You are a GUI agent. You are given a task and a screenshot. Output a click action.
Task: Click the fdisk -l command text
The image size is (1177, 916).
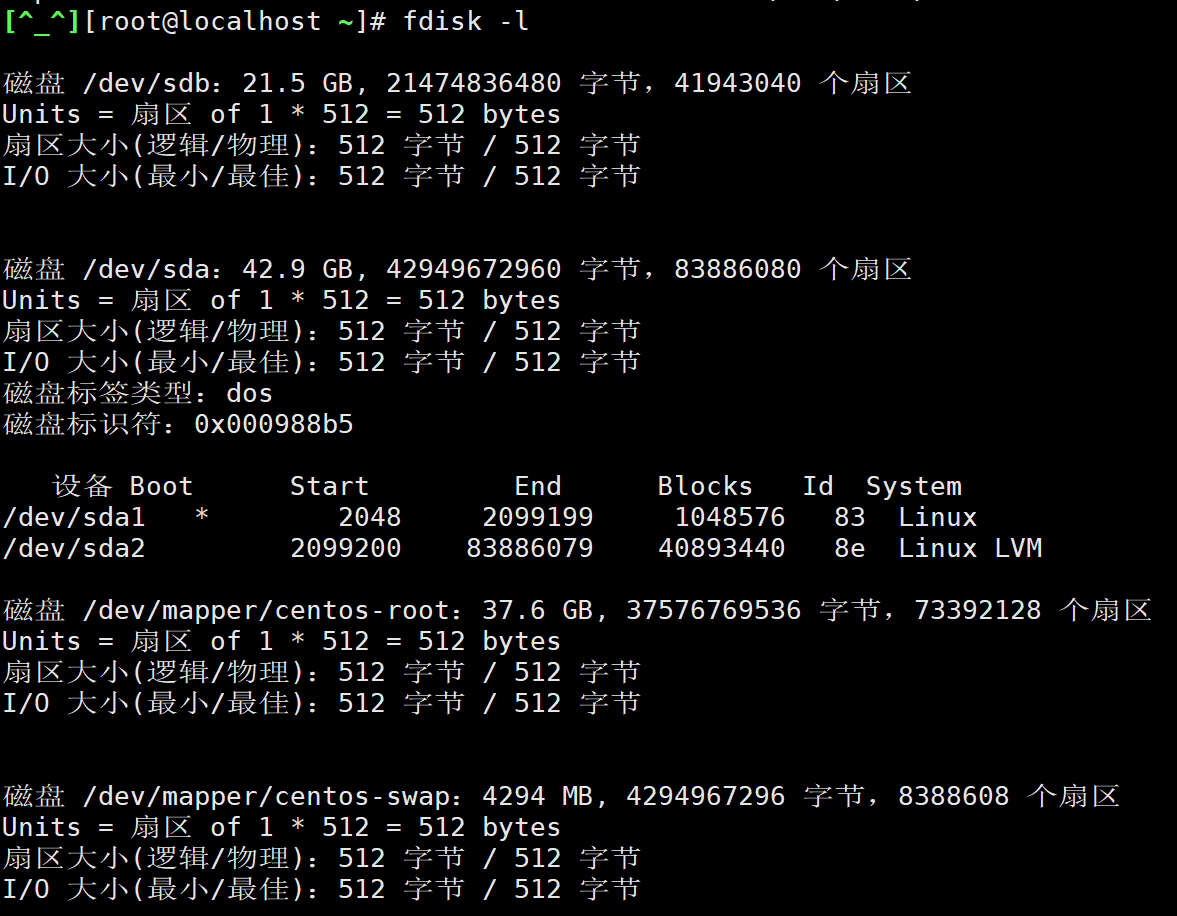[466, 22]
